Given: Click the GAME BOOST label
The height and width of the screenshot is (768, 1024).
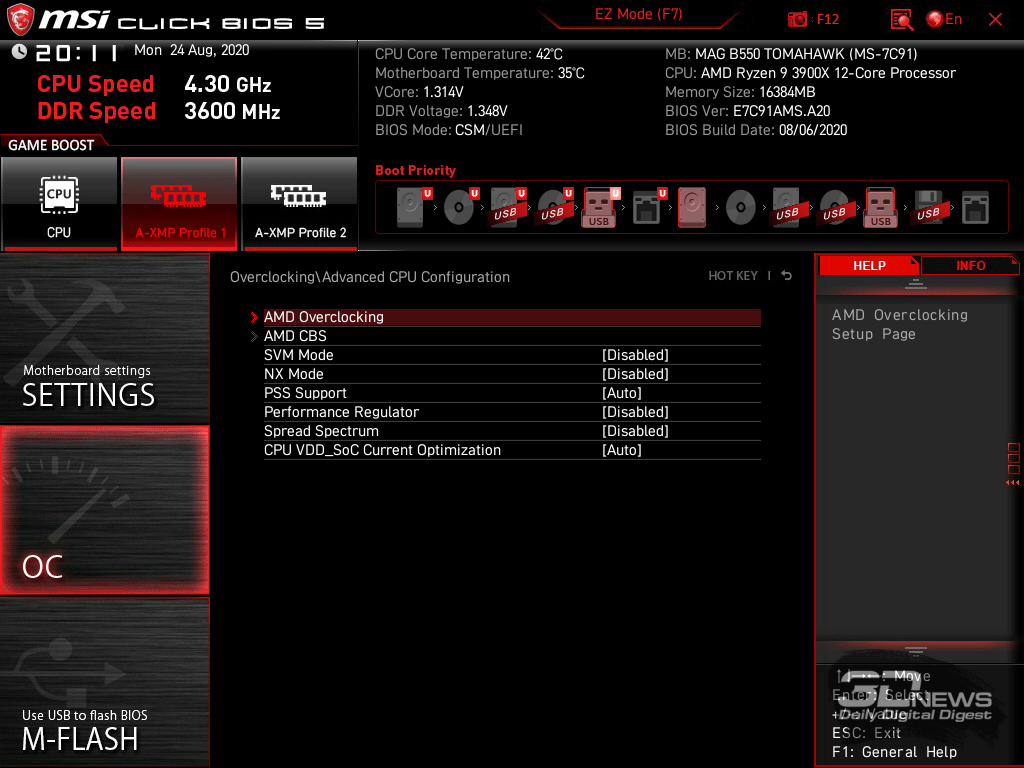Looking at the screenshot, I should click(x=51, y=145).
